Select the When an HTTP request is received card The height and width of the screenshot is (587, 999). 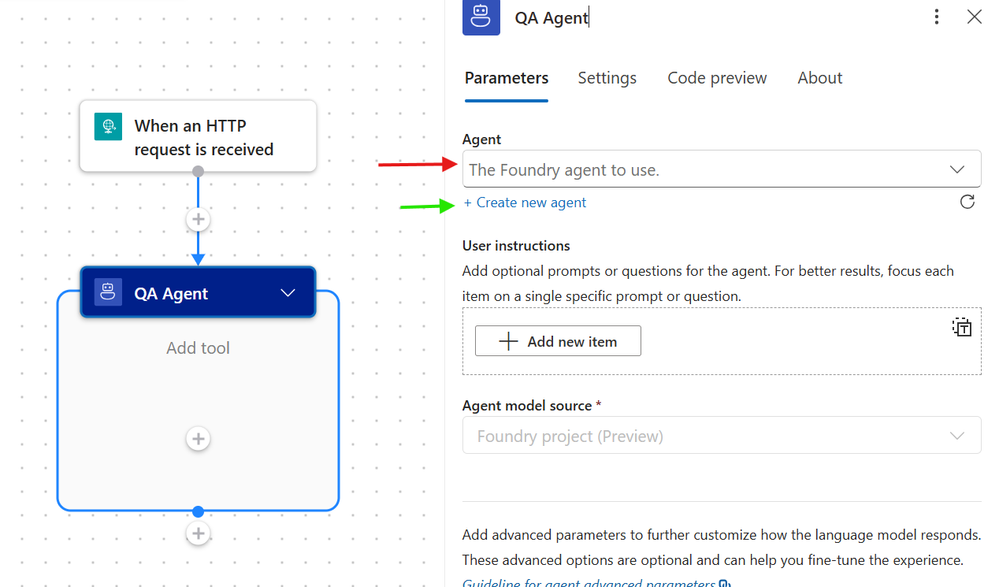pos(198,136)
